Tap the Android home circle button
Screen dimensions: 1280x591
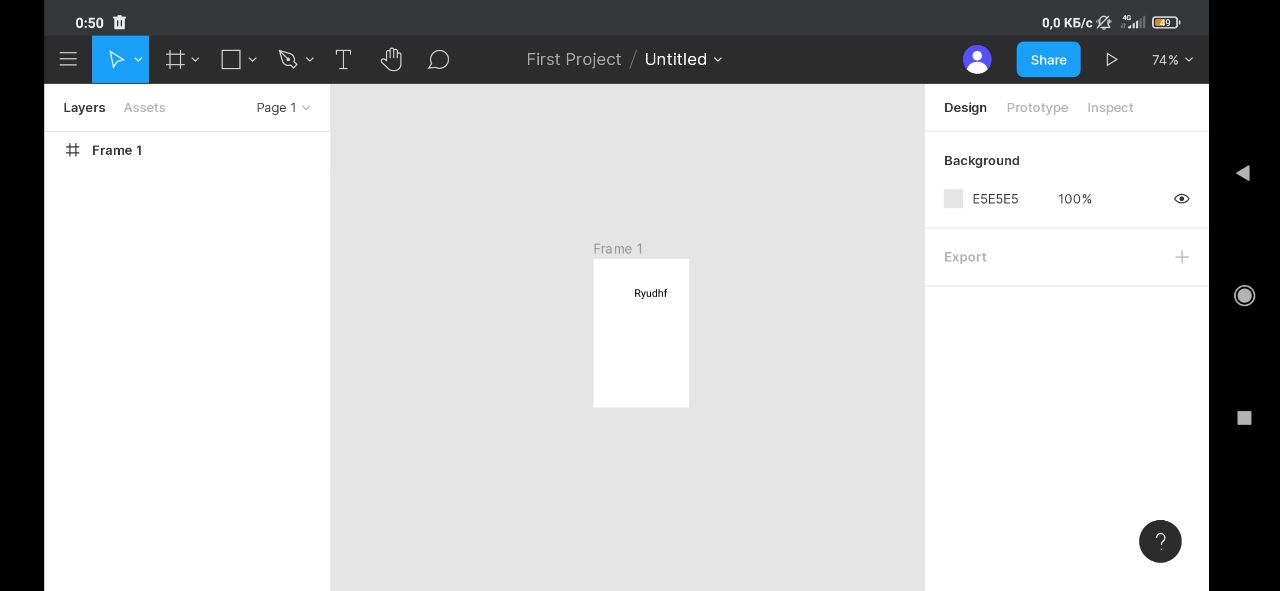click(x=1244, y=295)
